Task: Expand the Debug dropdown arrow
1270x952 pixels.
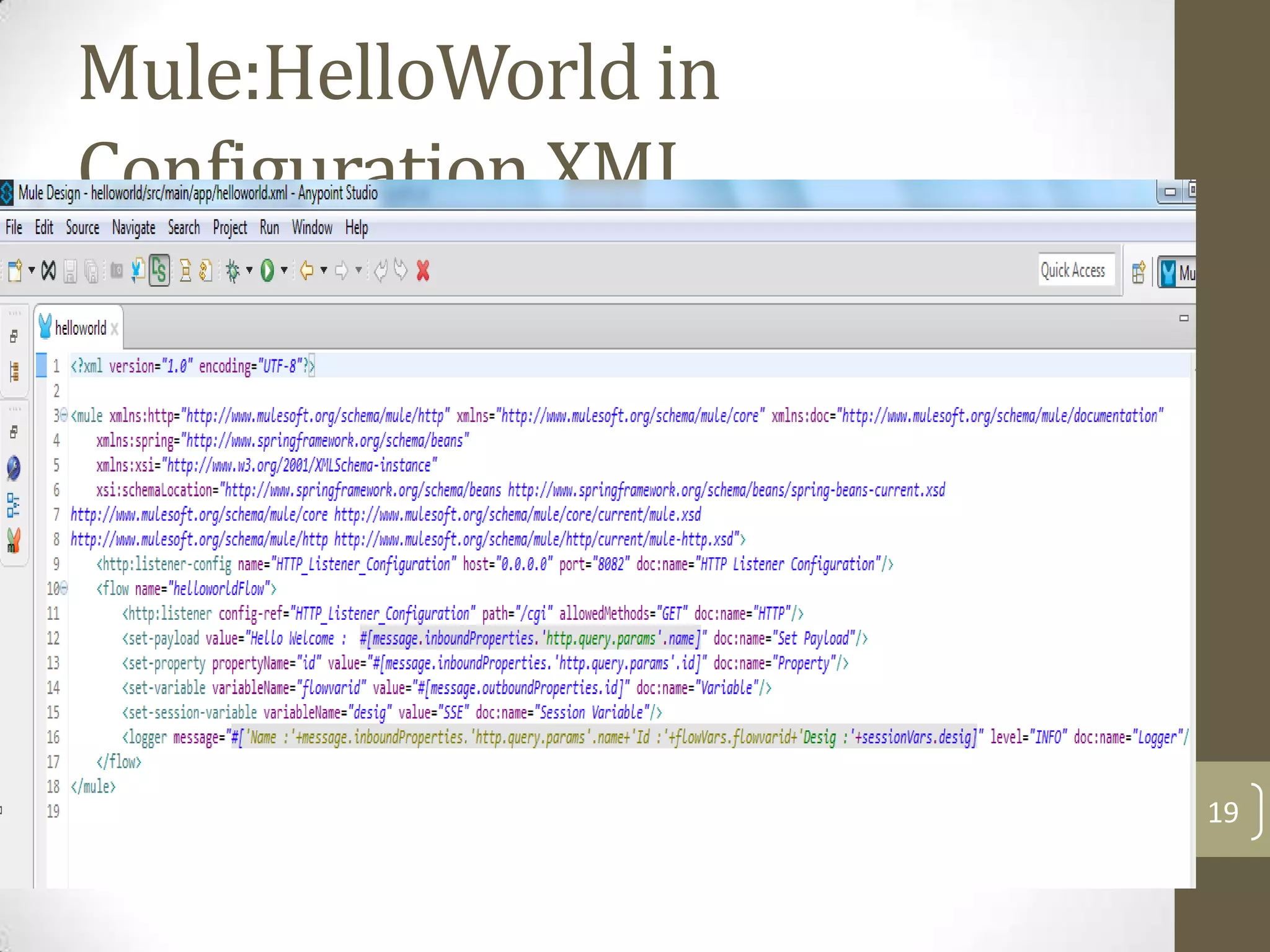Action: point(249,270)
